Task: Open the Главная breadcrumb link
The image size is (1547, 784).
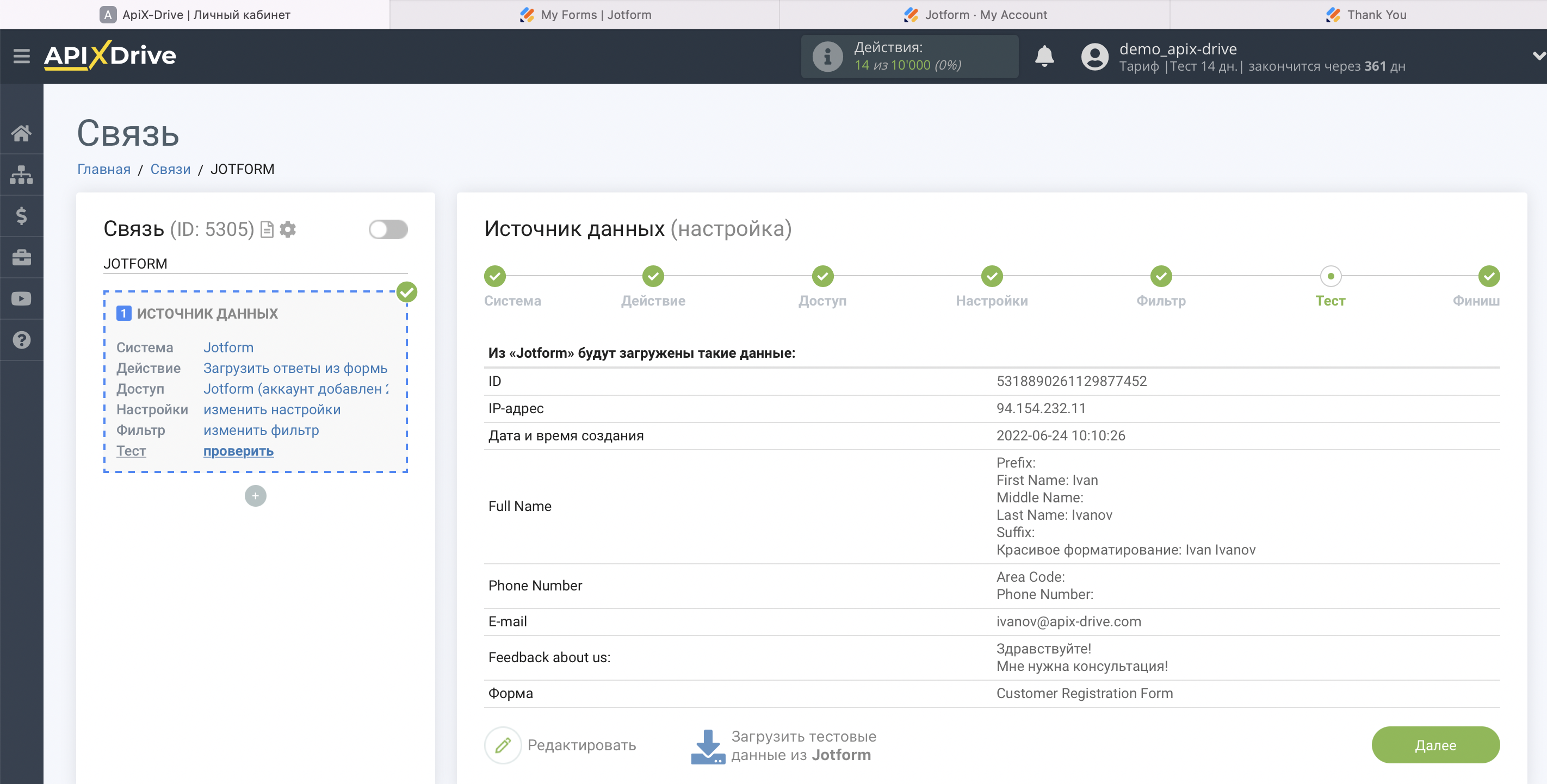Action: [104, 169]
